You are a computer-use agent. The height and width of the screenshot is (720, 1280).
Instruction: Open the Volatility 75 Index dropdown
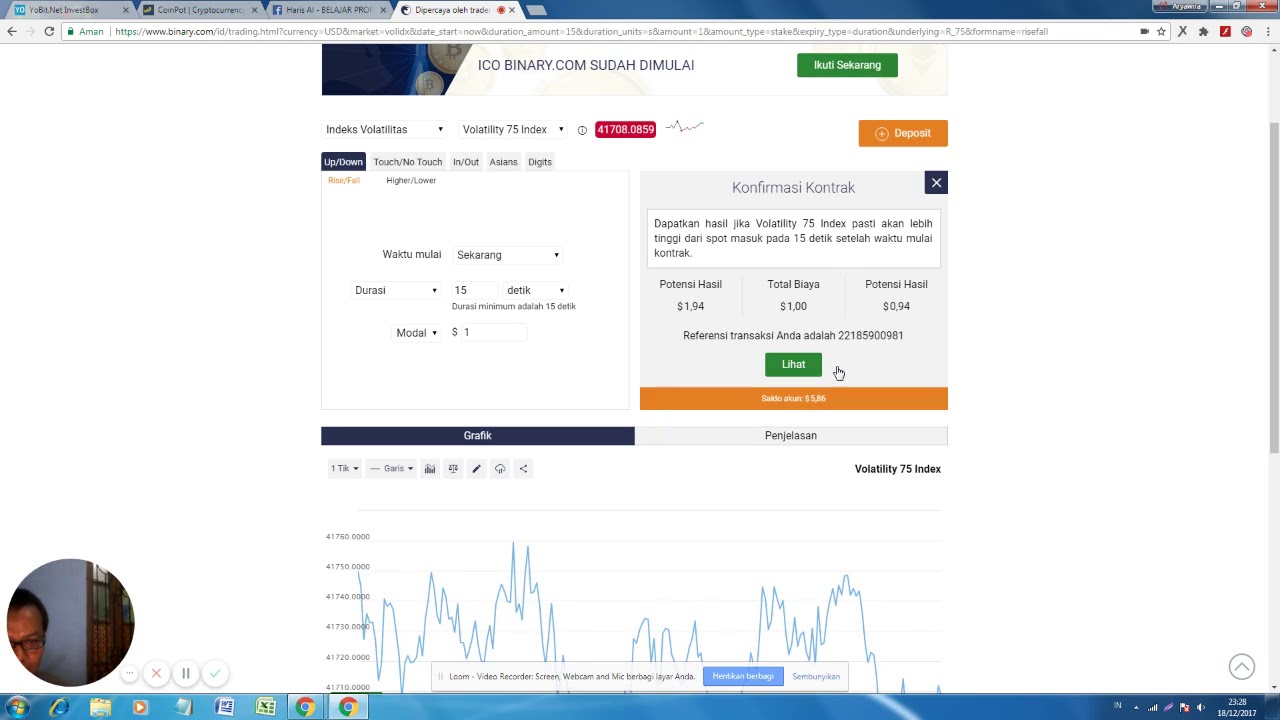point(513,129)
